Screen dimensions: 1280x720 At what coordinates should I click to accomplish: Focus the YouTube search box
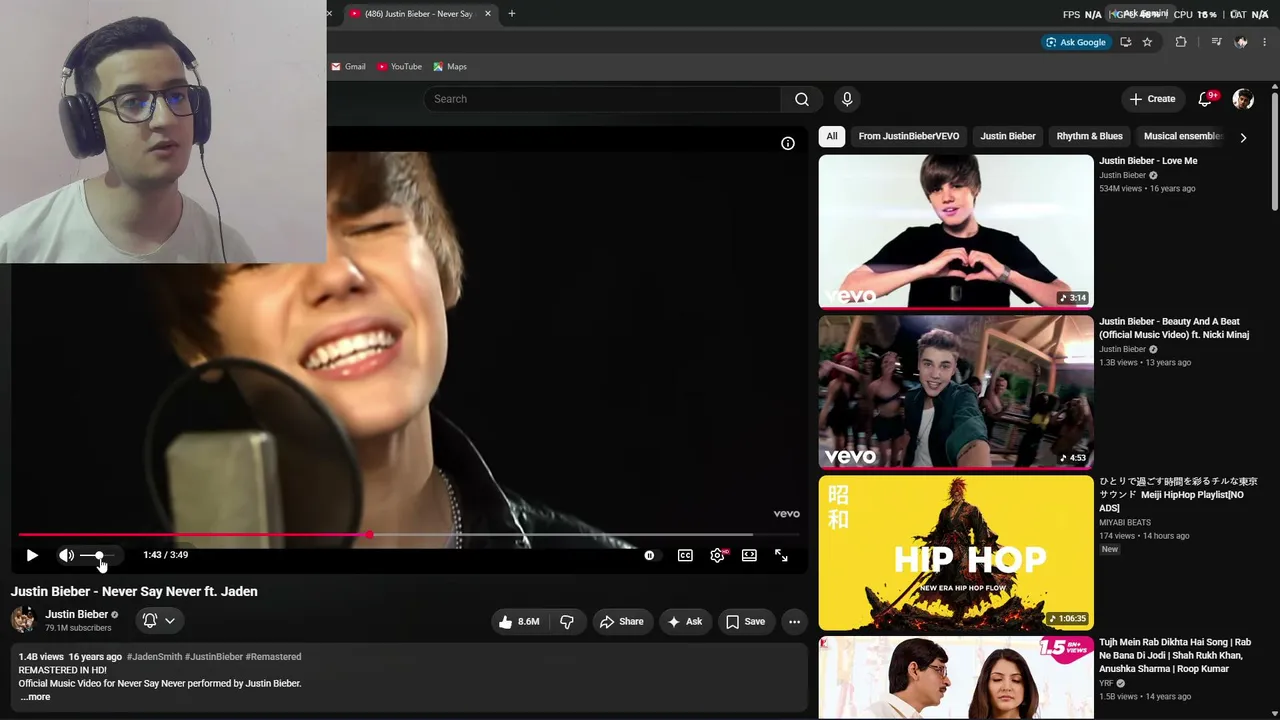click(x=602, y=99)
